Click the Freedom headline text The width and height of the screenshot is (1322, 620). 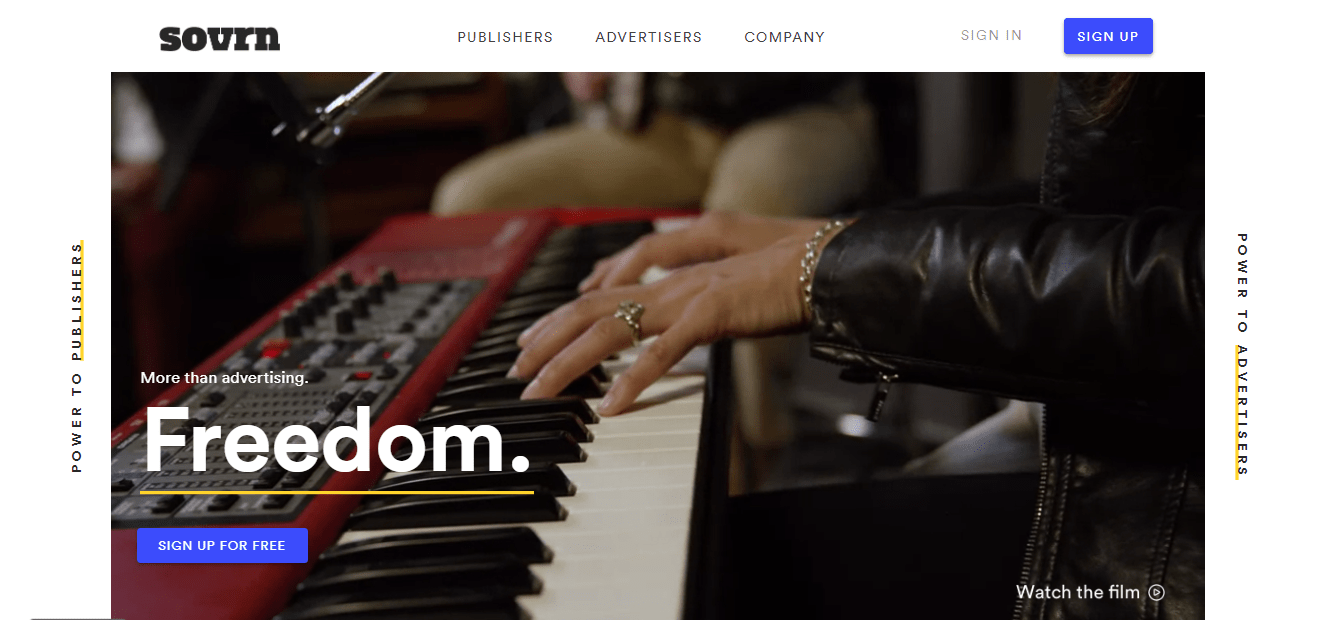point(337,441)
